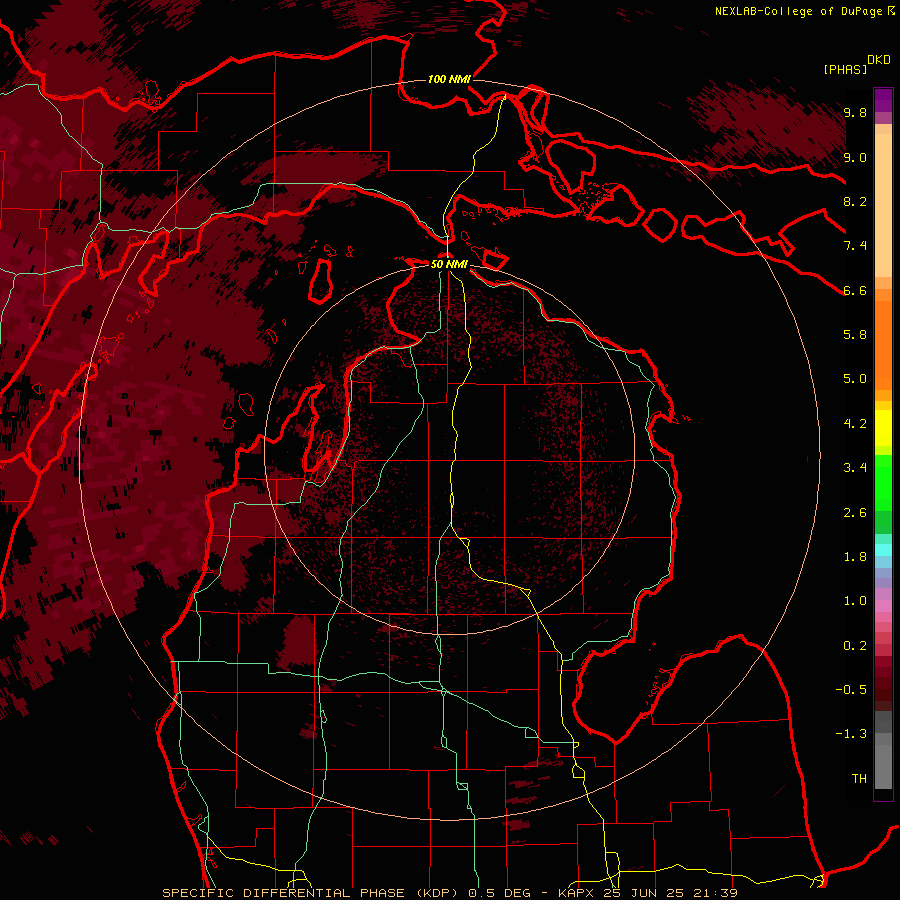Click the "7.4" color scale value
The width and height of the screenshot is (900, 900).
(x=855, y=246)
